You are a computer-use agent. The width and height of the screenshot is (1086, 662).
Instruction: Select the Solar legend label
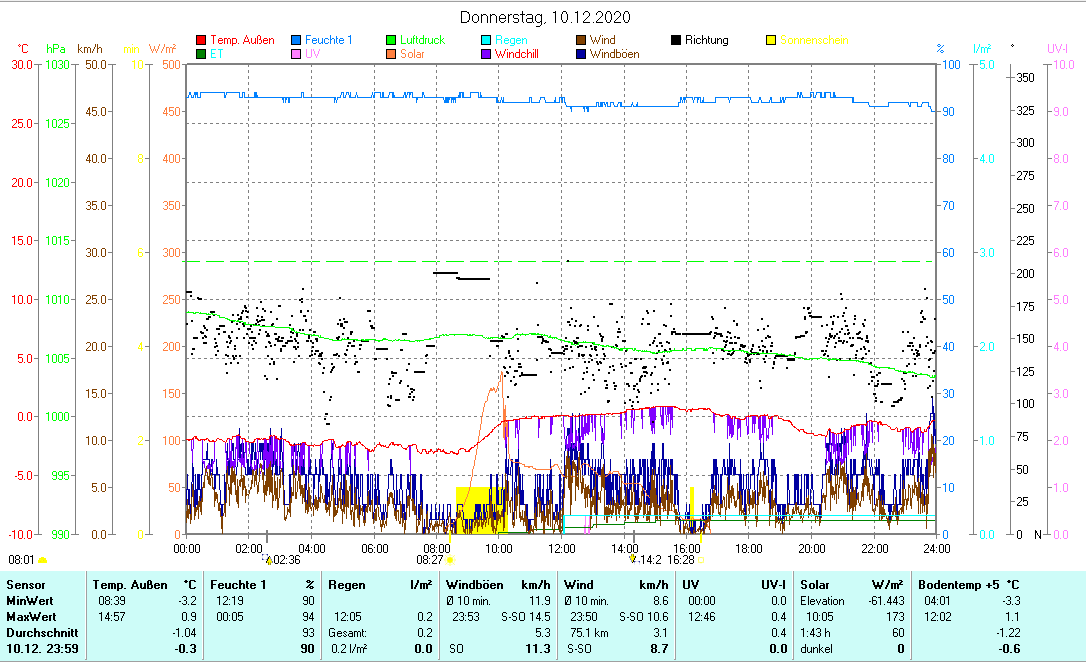tap(412, 54)
